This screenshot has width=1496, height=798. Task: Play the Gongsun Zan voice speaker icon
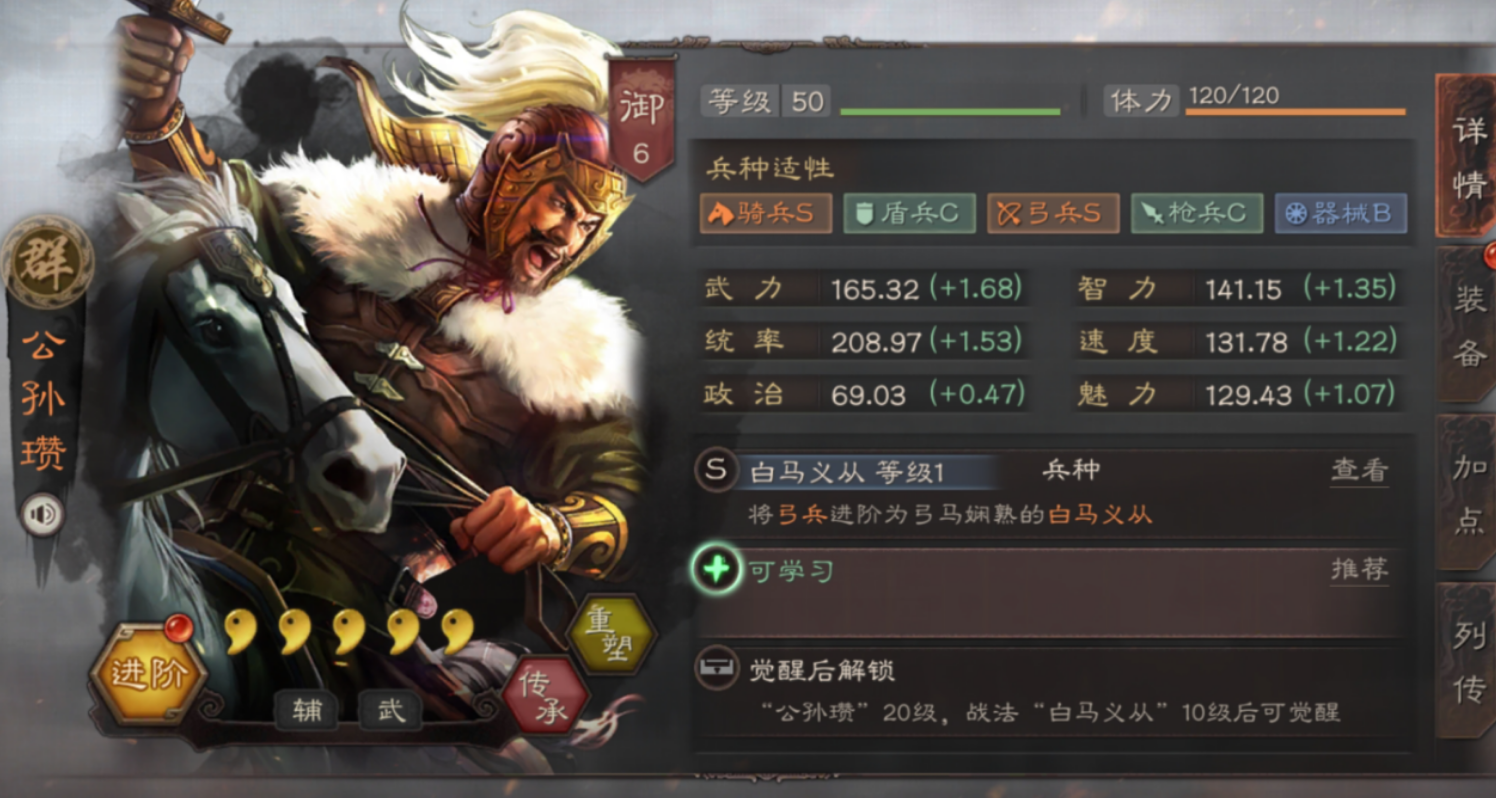[42, 515]
